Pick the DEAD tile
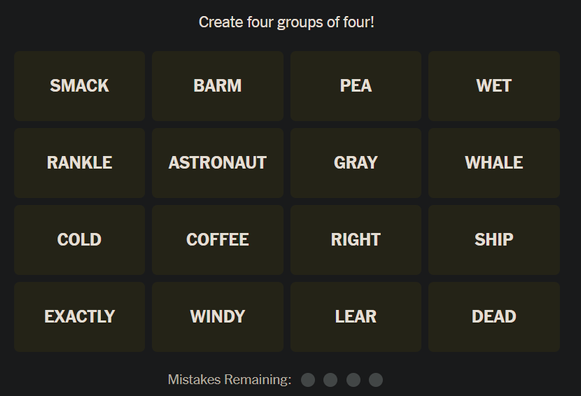Image resolution: width=581 pixels, height=396 pixels. point(494,317)
